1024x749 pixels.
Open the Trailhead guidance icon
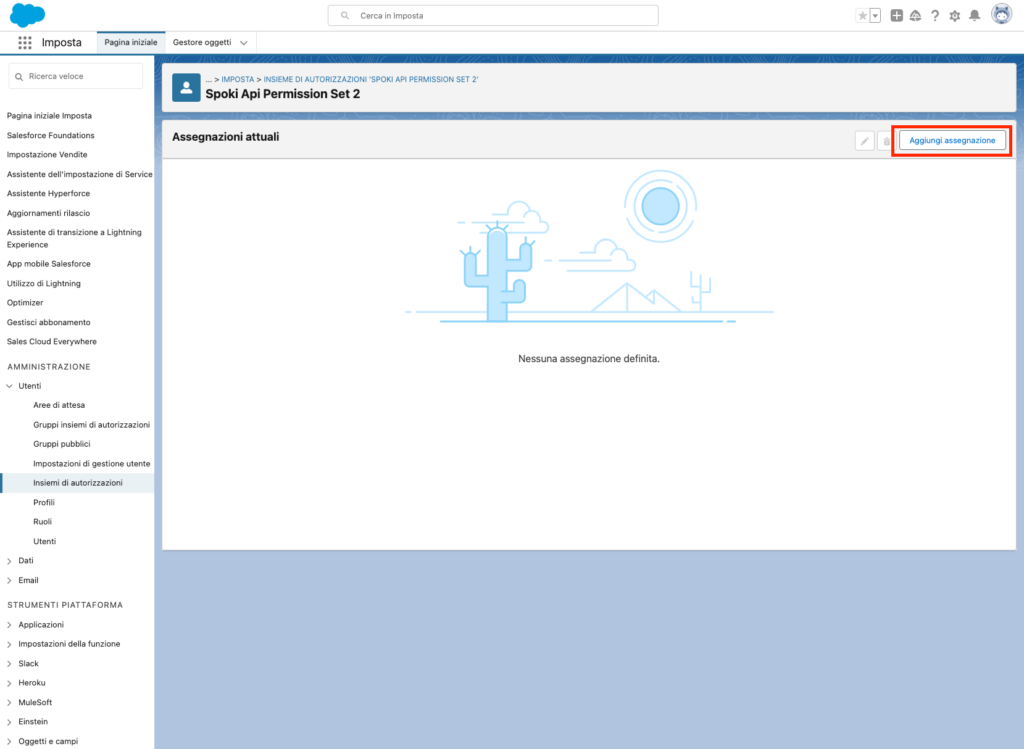(x=915, y=16)
